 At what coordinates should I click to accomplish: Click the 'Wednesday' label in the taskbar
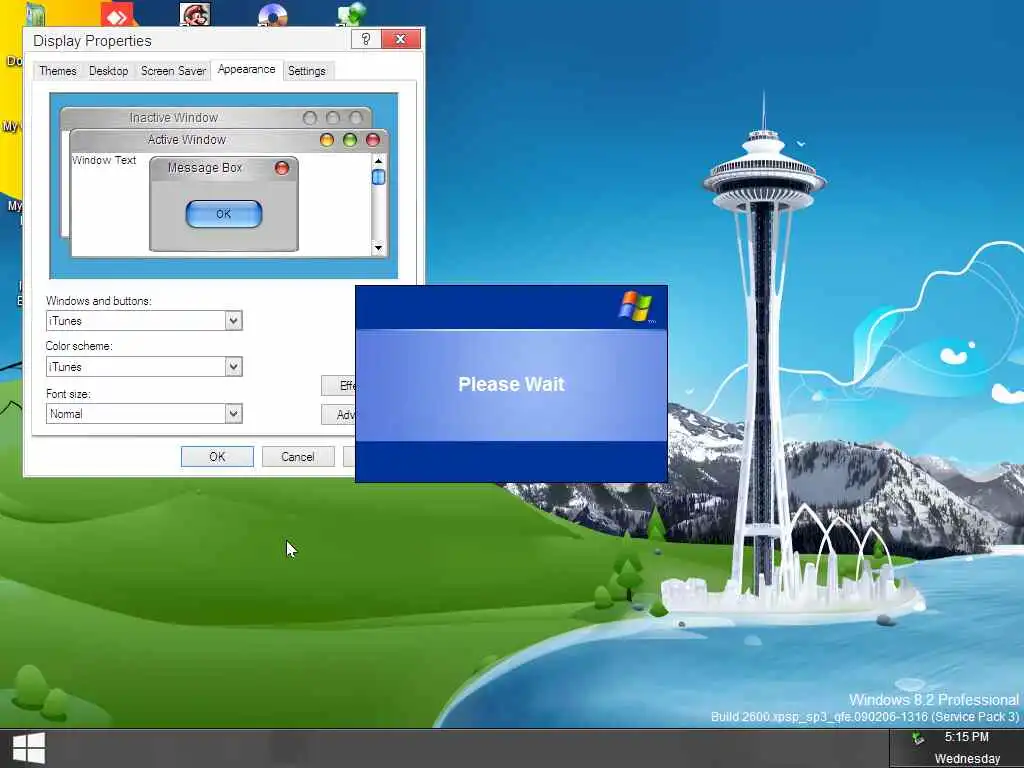(967, 758)
